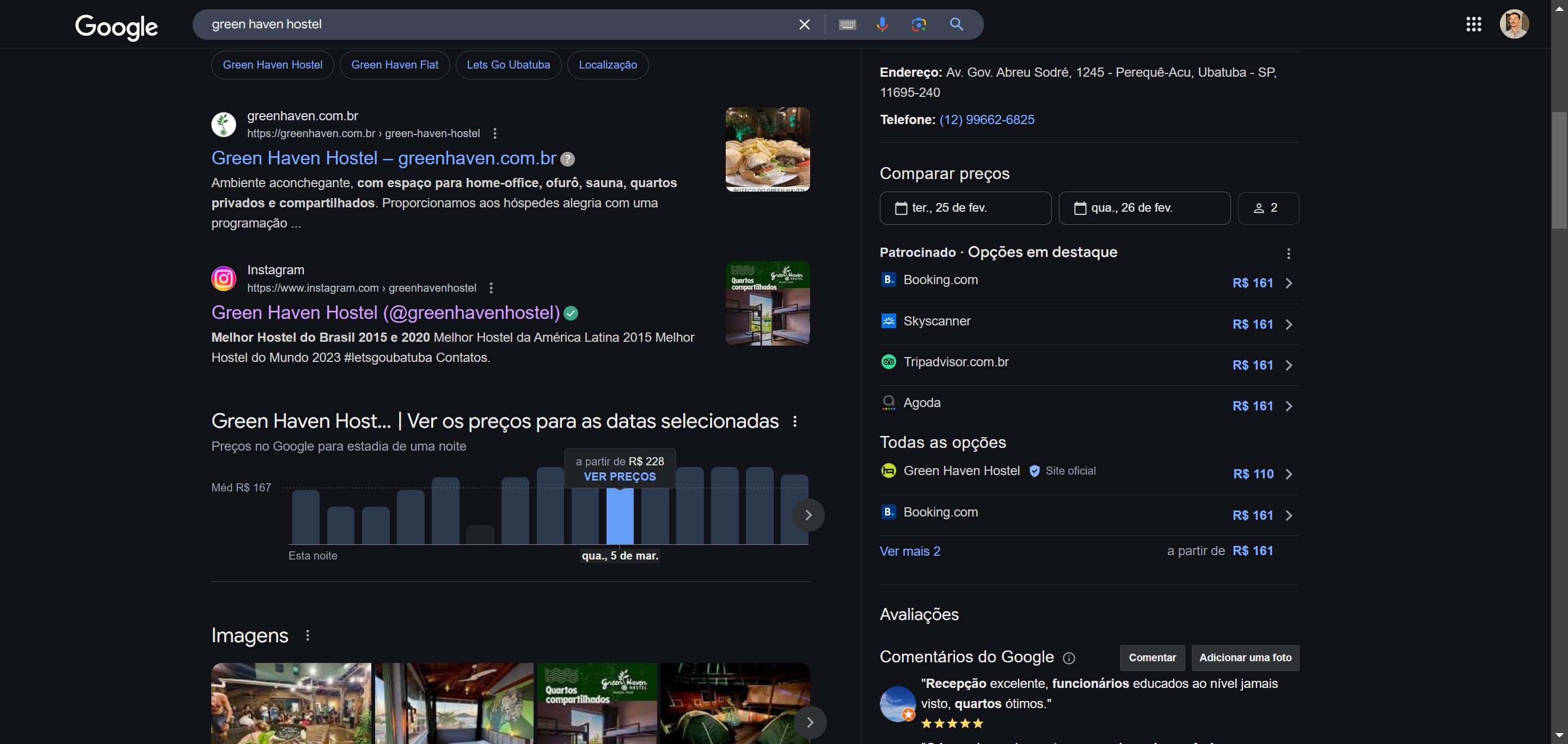The width and height of the screenshot is (1568, 744).
Task: Open Quartos compartilhados thumbnail of Instagram result
Action: pyautogui.click(x=768, y=304)
